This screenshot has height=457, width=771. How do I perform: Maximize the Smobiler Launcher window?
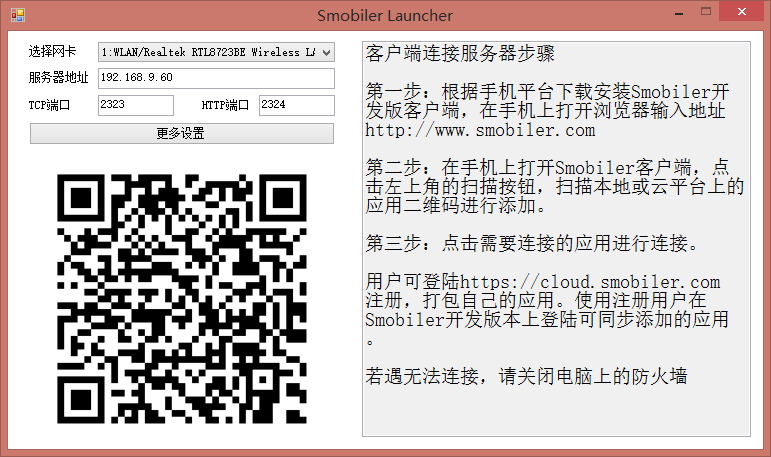click(x=706, y=12)
